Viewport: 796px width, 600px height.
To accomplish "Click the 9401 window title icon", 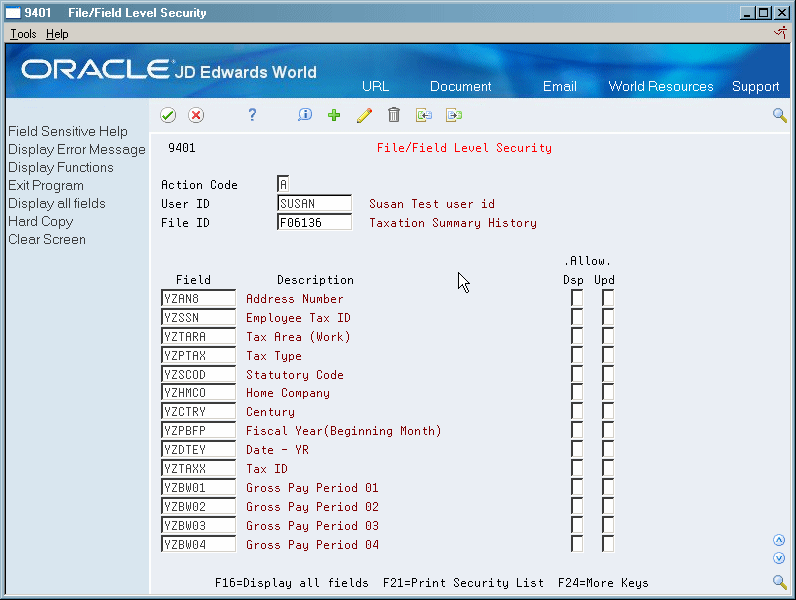I will 13,13.
